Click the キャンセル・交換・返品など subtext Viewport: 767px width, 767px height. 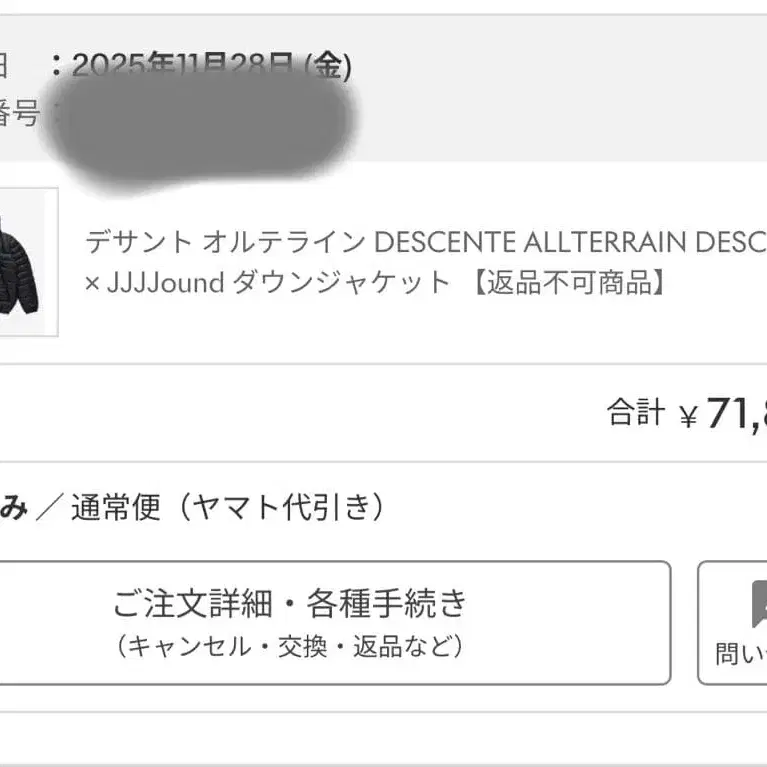coord(290,647)
